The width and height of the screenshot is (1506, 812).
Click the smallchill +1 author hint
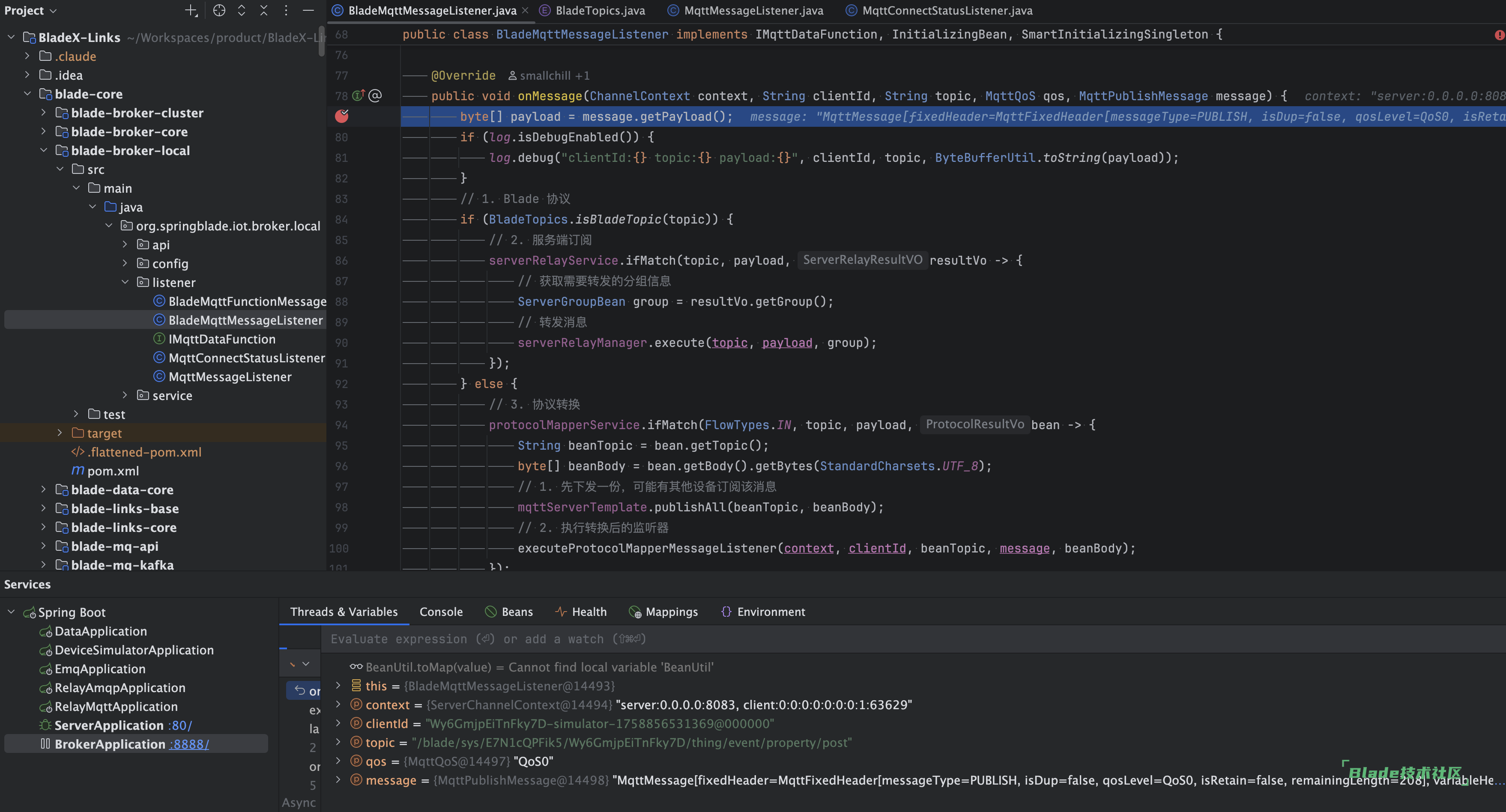549,75
